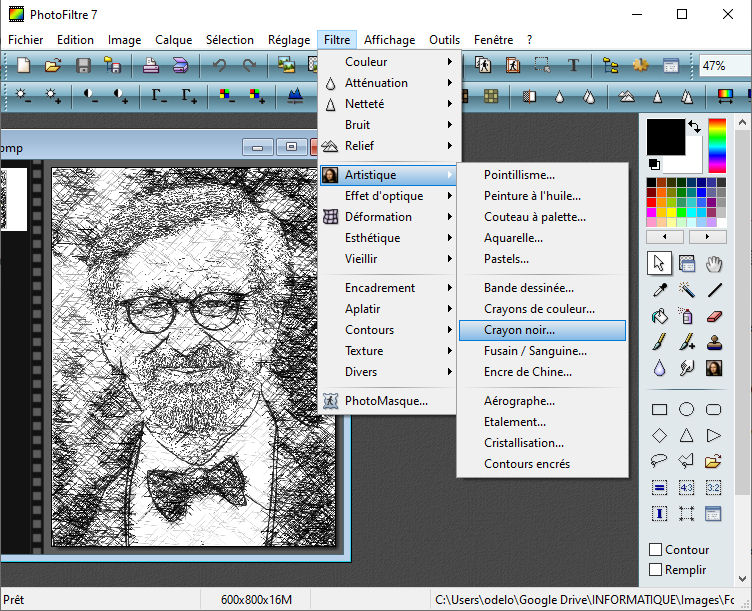Toggle the Remplir checkbox
The width and height of the screenshot is (752, 611).
[655, 569]
